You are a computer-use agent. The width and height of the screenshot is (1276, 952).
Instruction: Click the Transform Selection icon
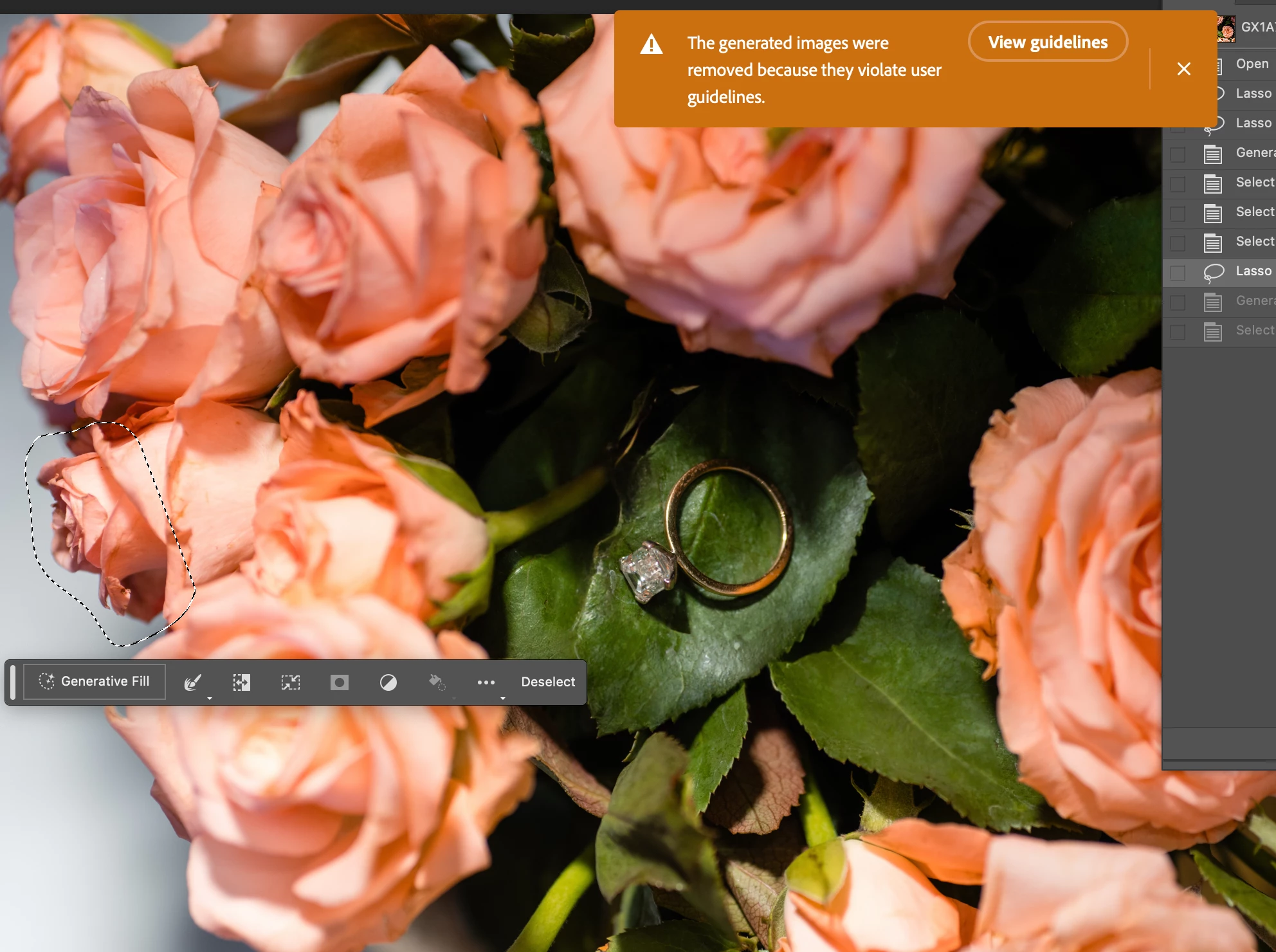[x=290, y=682]
